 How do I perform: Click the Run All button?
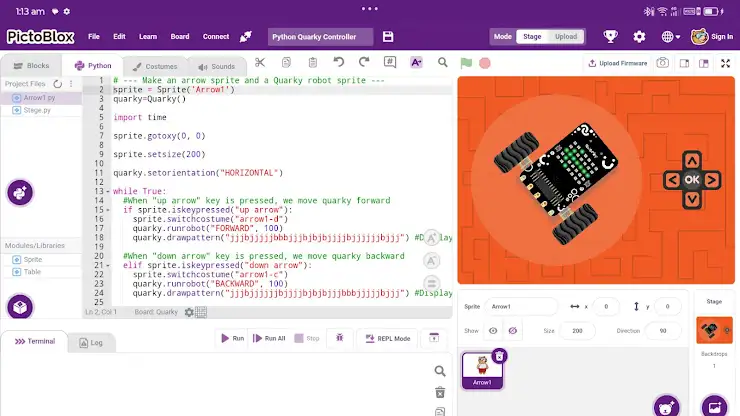click(269, 339)
